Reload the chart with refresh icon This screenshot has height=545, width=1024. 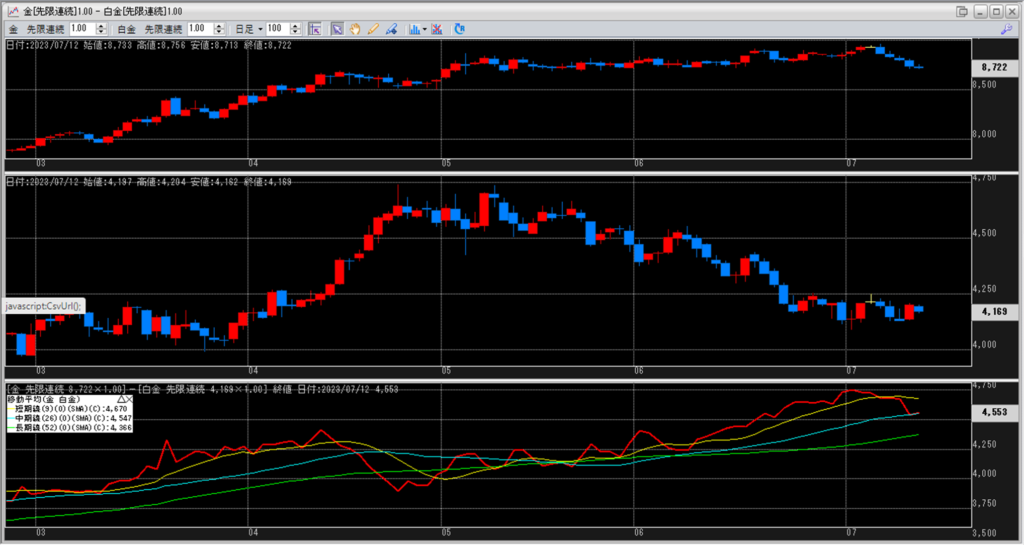click(x=459, y=29)
